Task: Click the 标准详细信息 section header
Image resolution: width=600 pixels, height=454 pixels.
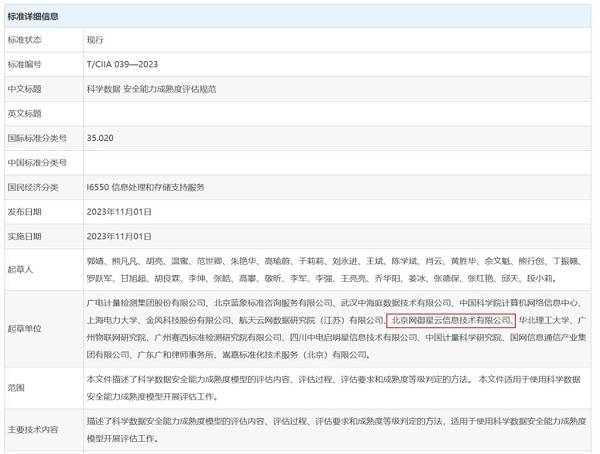Action: 34,16
